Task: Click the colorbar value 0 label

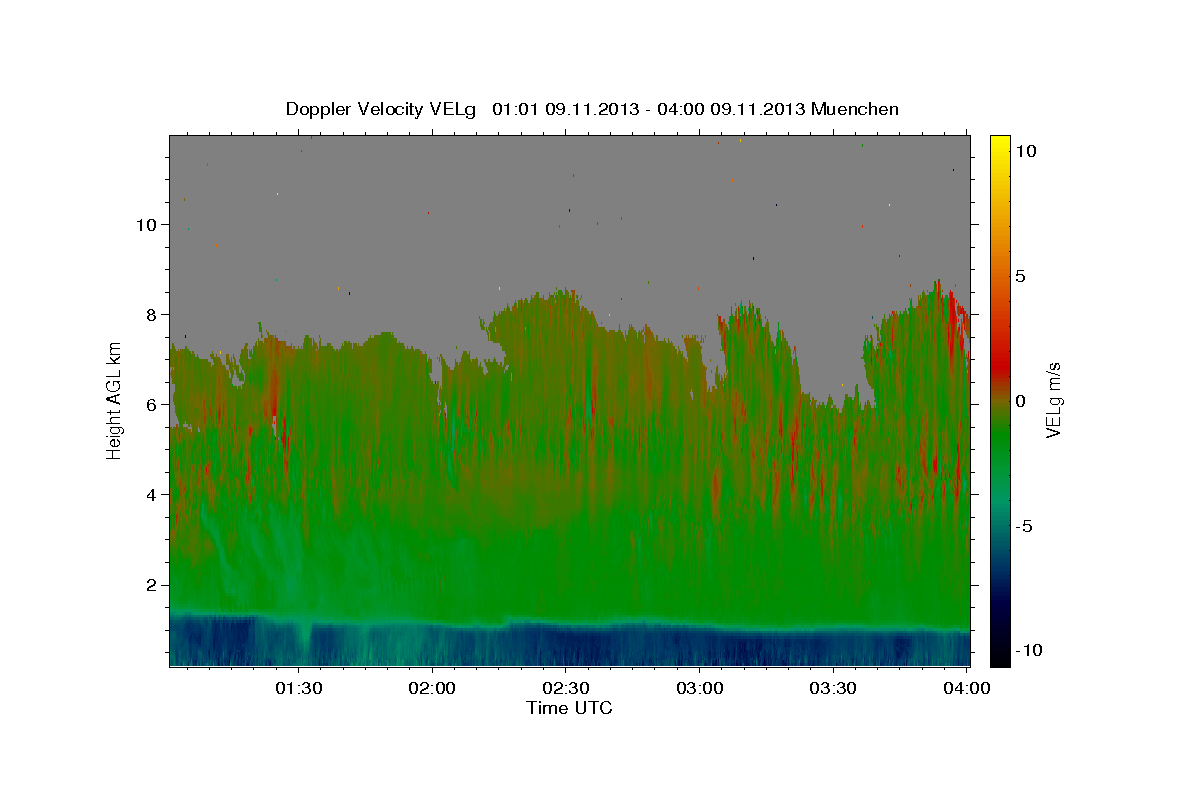Action: coord(1021,400)
